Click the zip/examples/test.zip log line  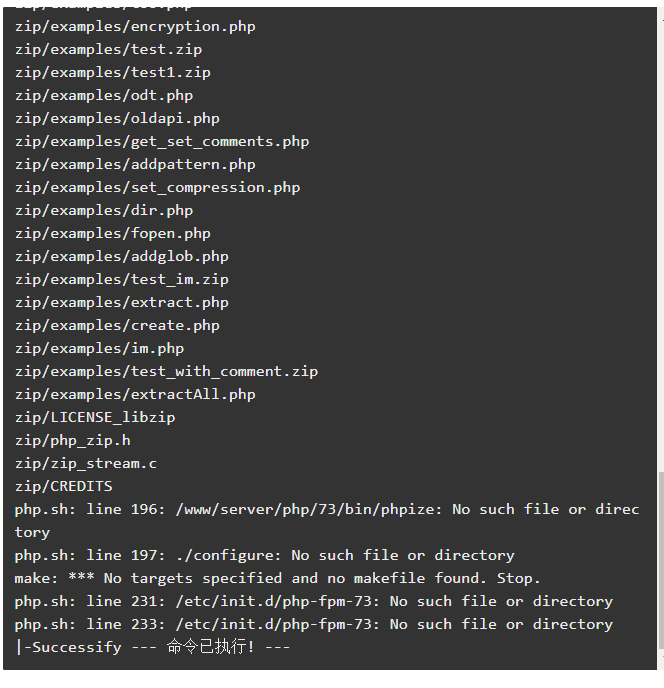(x=108, y=50)
